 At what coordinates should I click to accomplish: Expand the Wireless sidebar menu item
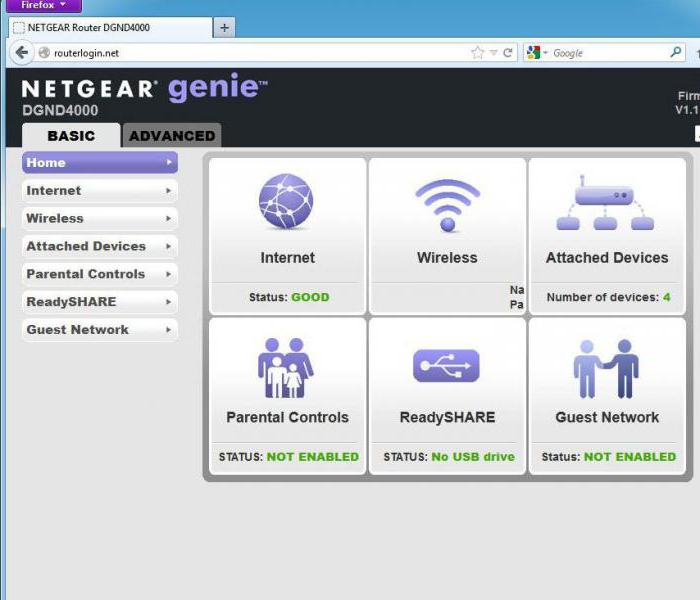pos(100,218)
